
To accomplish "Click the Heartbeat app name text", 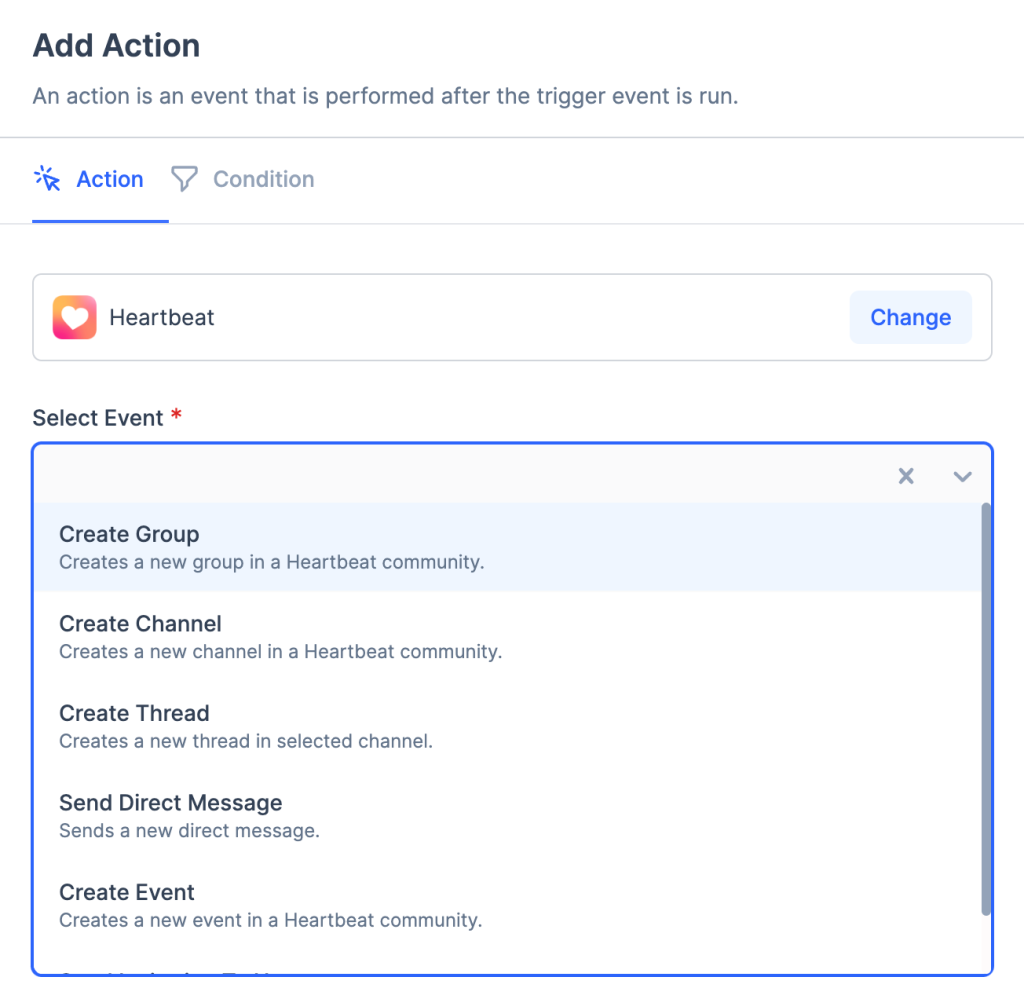I will 162,318.
